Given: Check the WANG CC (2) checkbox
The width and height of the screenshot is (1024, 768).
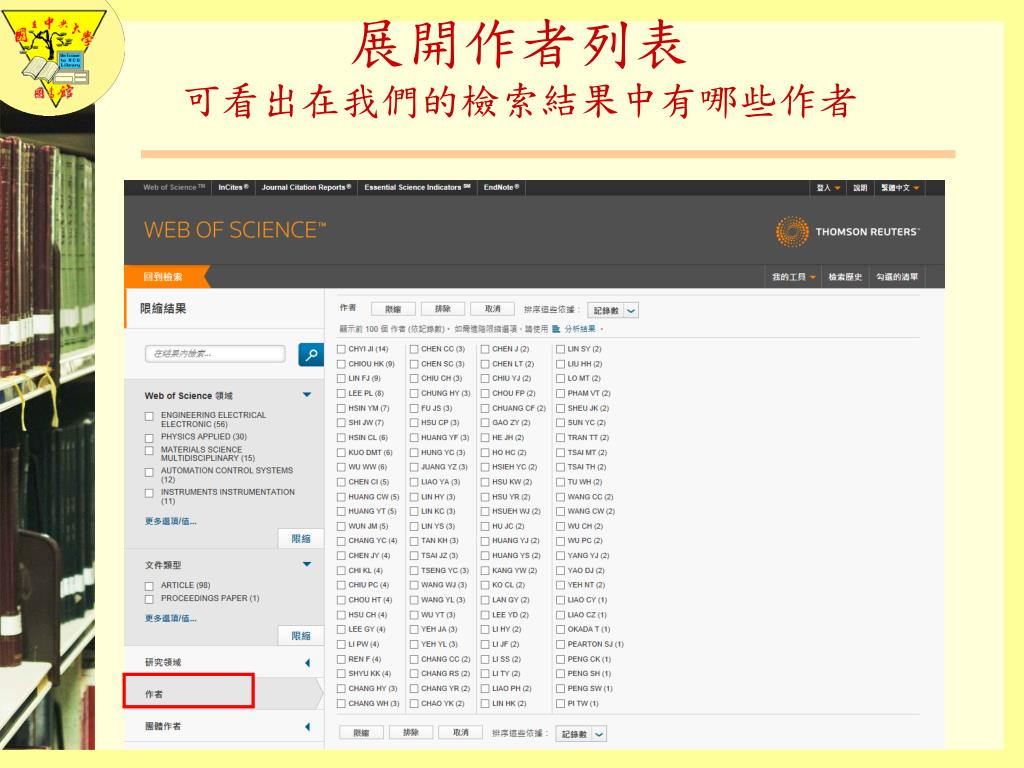Looking at the screenshot, I should coord(560,497).
